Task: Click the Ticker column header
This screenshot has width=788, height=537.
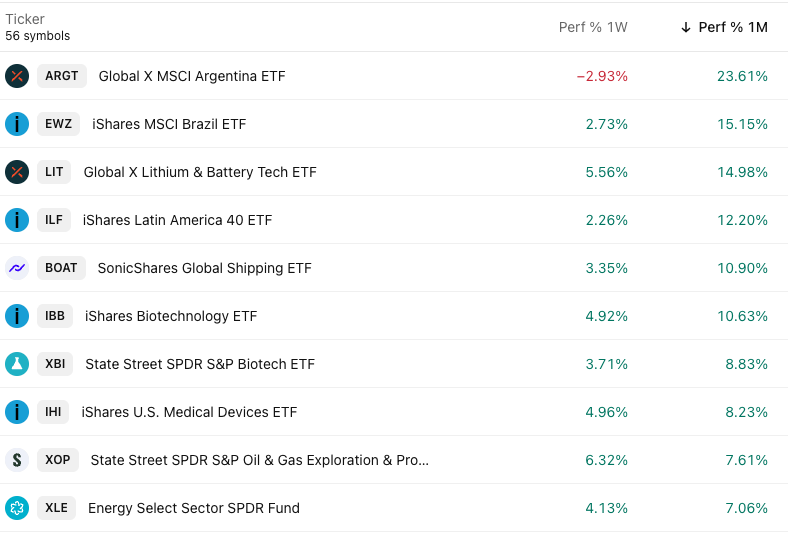Action: pos(25,19)
